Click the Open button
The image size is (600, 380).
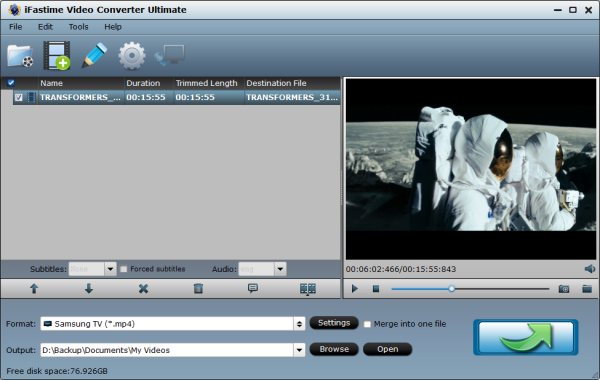point(387,349)
